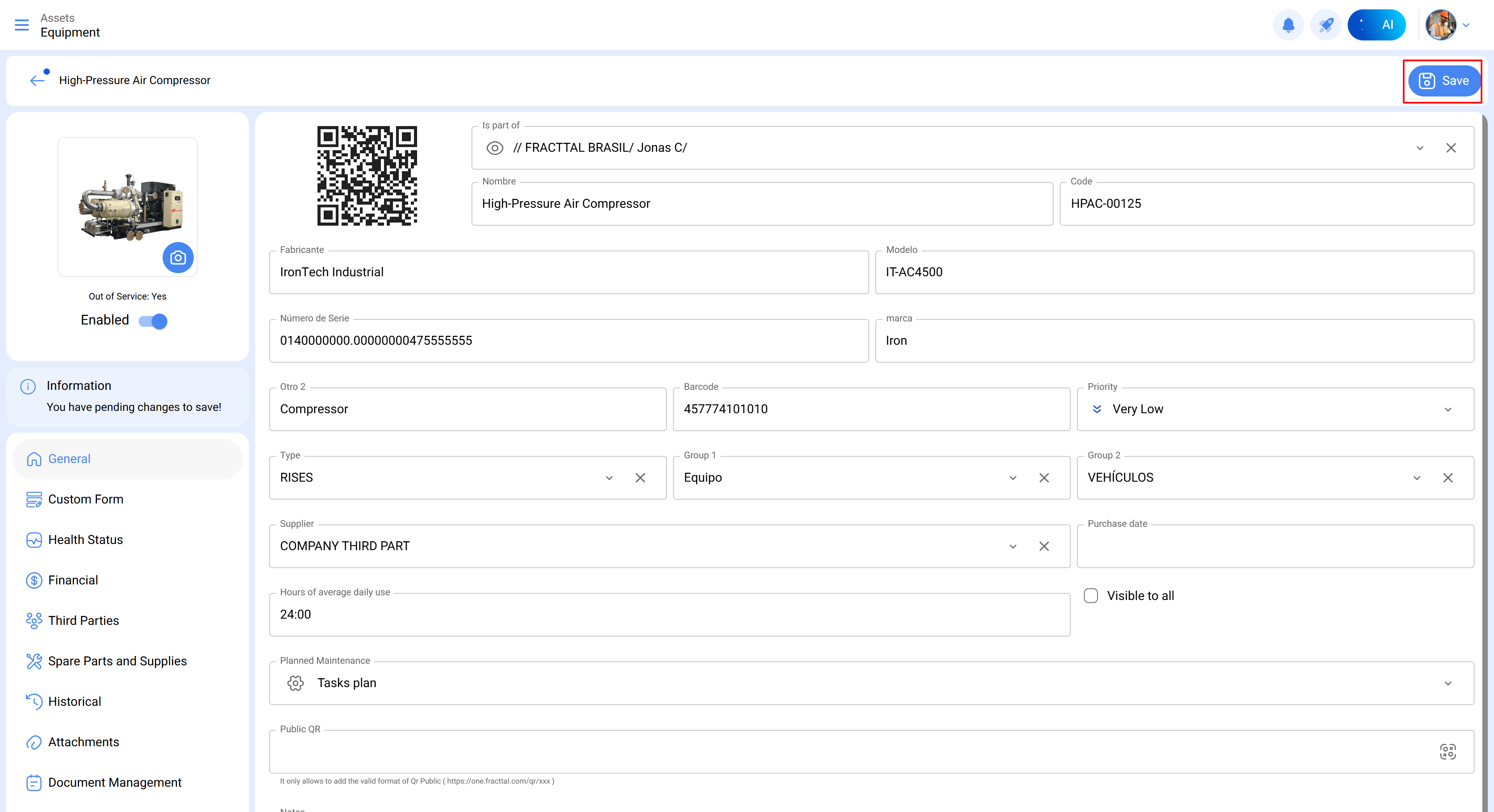Viewport: 1494px width, 812px height.
Task: Click the rocket icon in header
Action: click(1326, 25)
